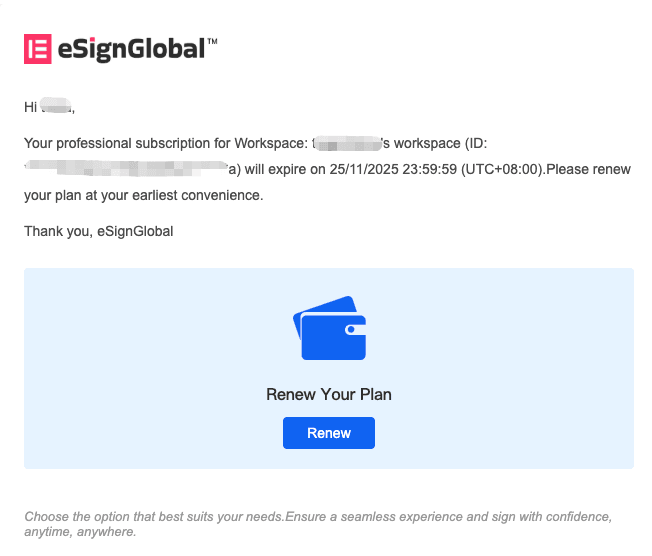Click the "Renew Your Plan" heading
The height and width of the screenshot is (556, 652).
pos(329,394)
